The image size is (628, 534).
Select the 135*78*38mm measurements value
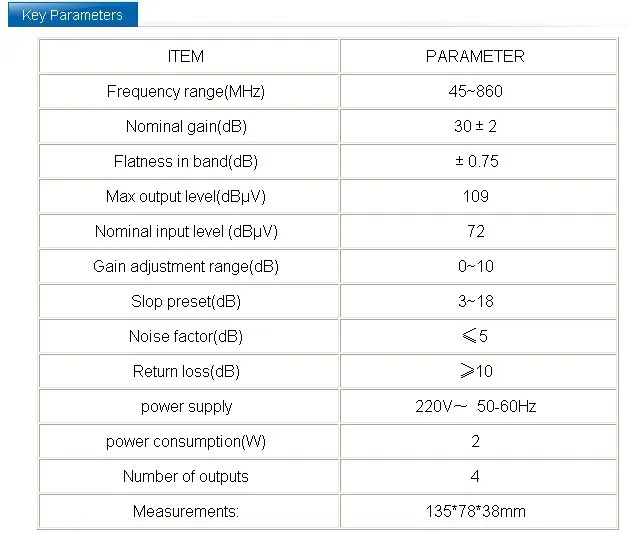tap(475, 511)
